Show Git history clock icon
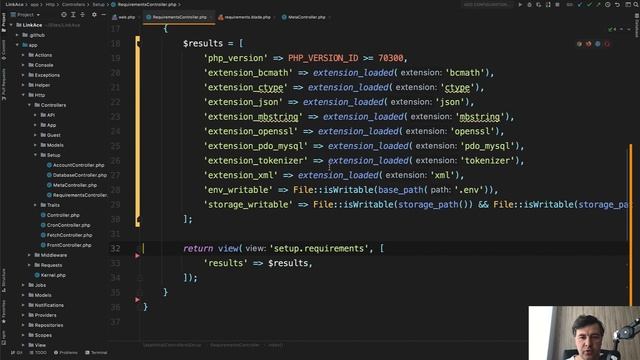This screenshot has height=360, width=640. coord(608,4)
